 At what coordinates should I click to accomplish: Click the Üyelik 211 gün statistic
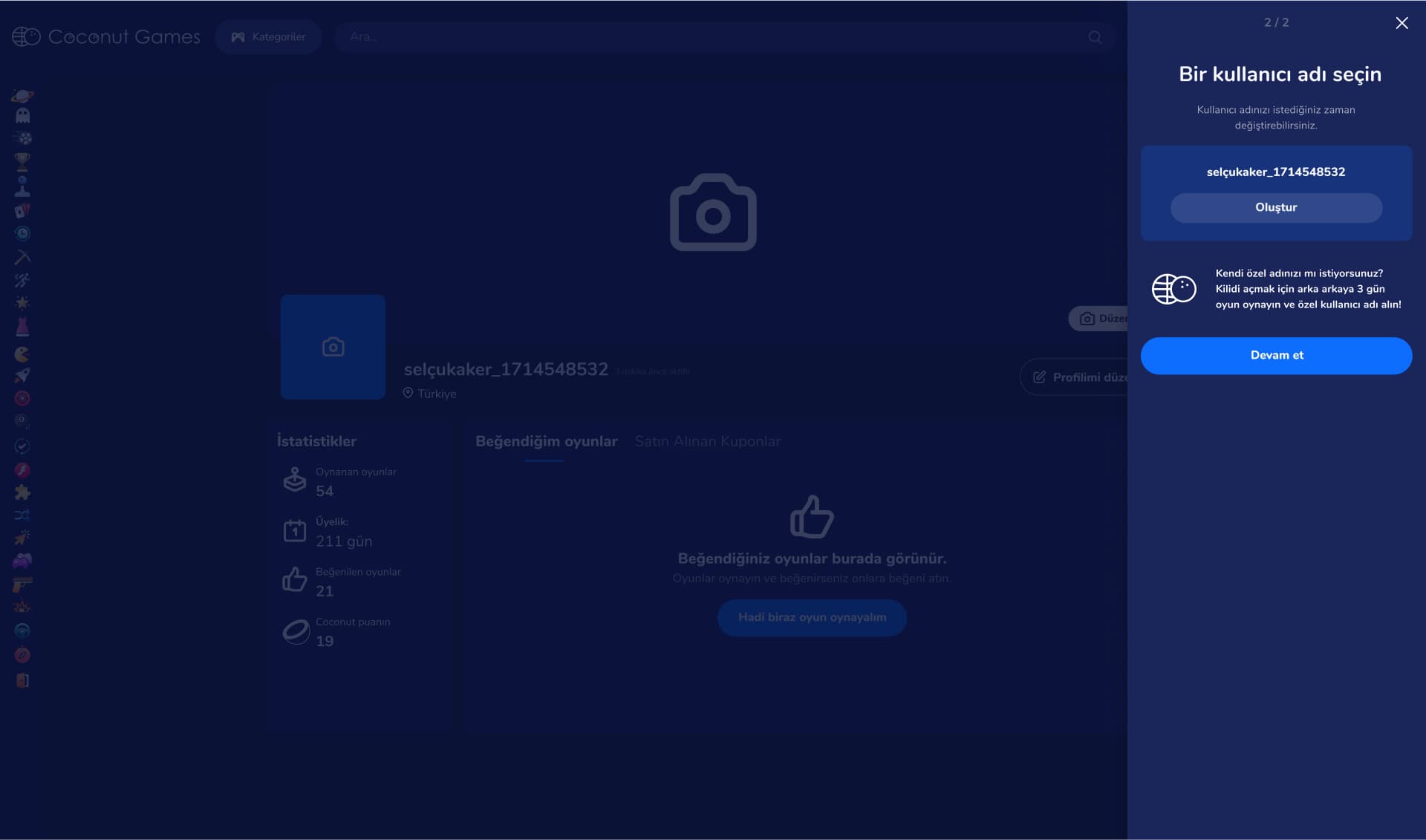pyautogui.click(x=328, y=532)
